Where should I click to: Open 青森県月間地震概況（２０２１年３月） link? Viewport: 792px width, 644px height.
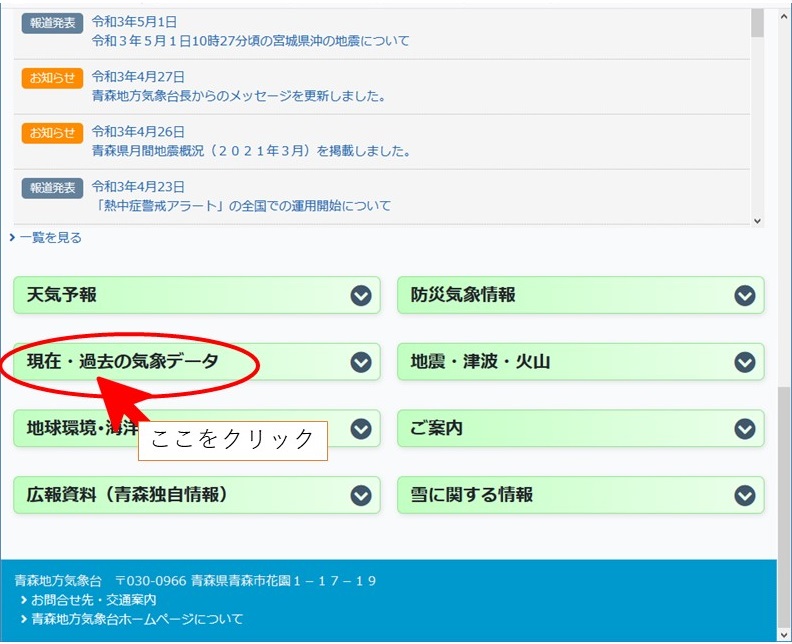tap(251, 151)
